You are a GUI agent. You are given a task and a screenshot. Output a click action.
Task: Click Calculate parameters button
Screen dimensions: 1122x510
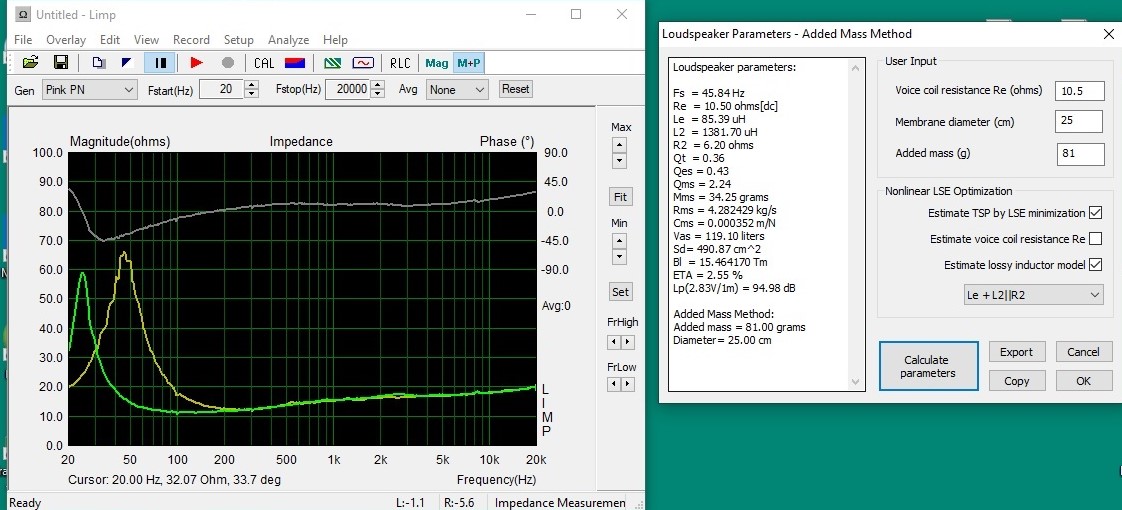coord(928,366)
